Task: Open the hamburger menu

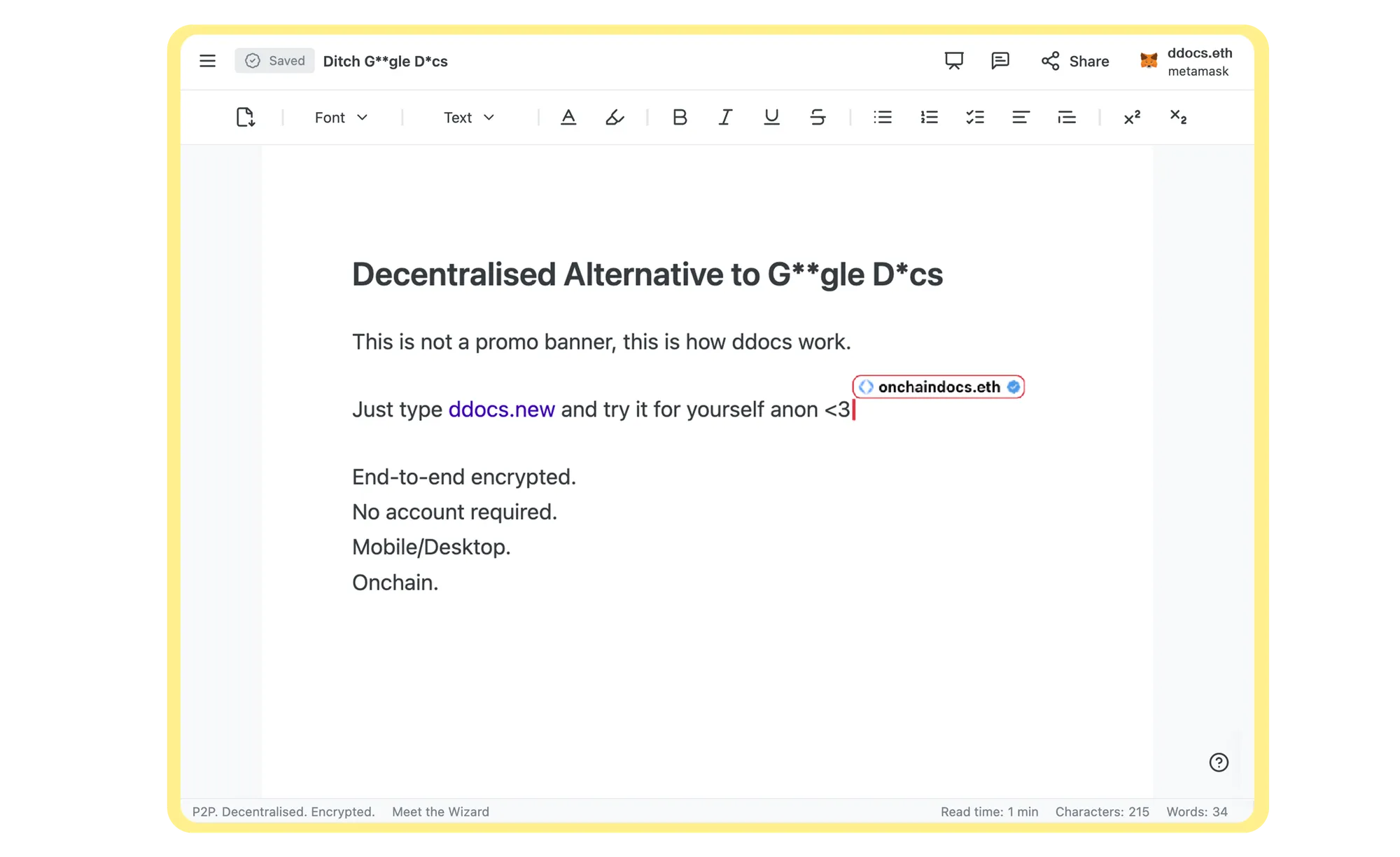Action: 207,61
